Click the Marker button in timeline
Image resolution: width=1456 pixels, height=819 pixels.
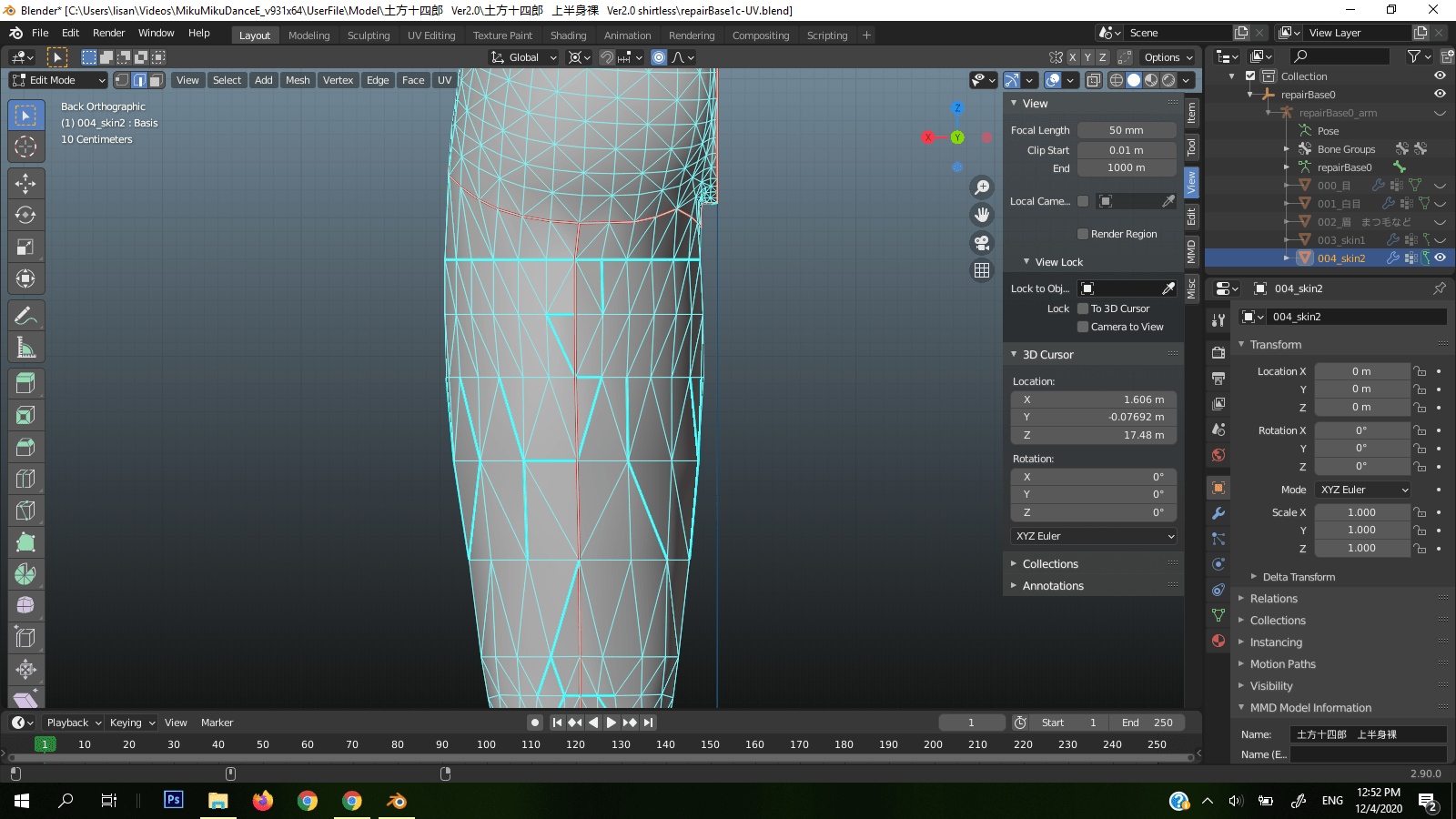[217, 723]
